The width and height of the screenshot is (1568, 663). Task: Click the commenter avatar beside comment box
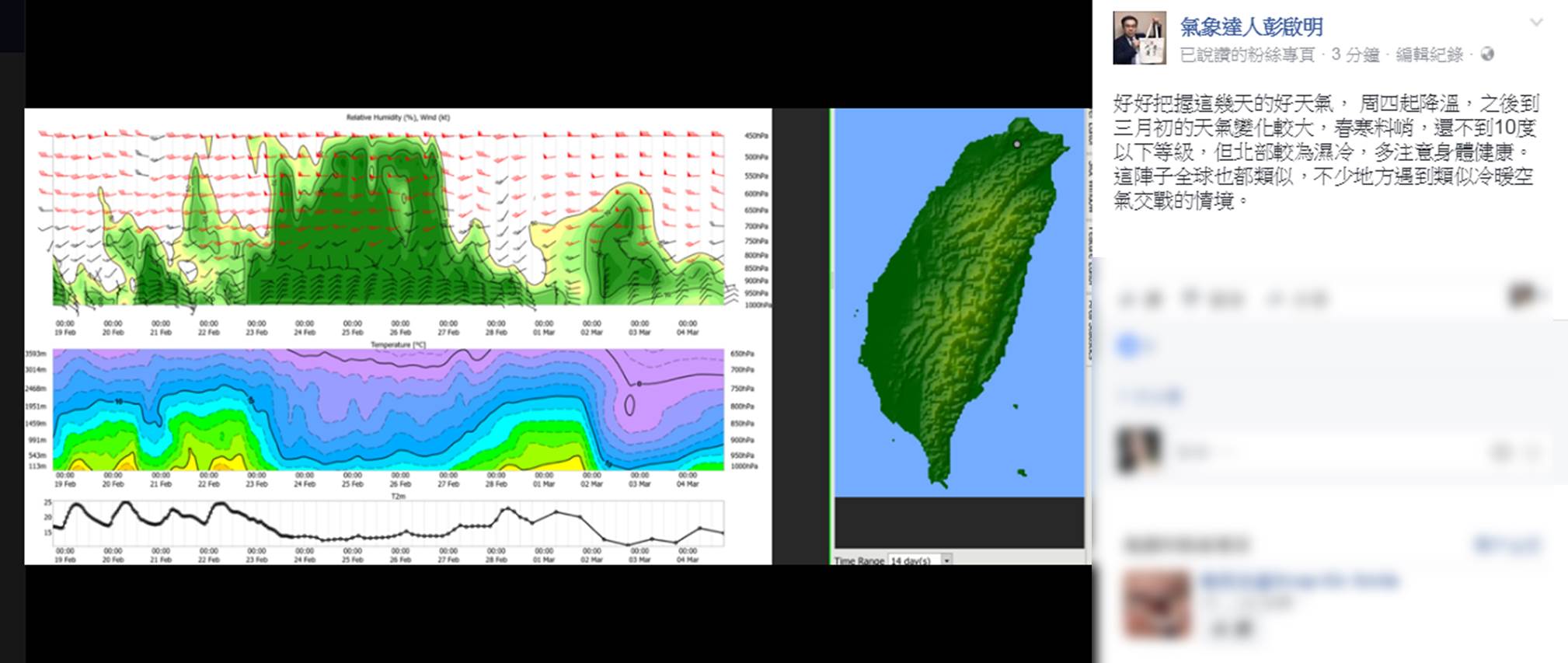(x=1138, y=450)
